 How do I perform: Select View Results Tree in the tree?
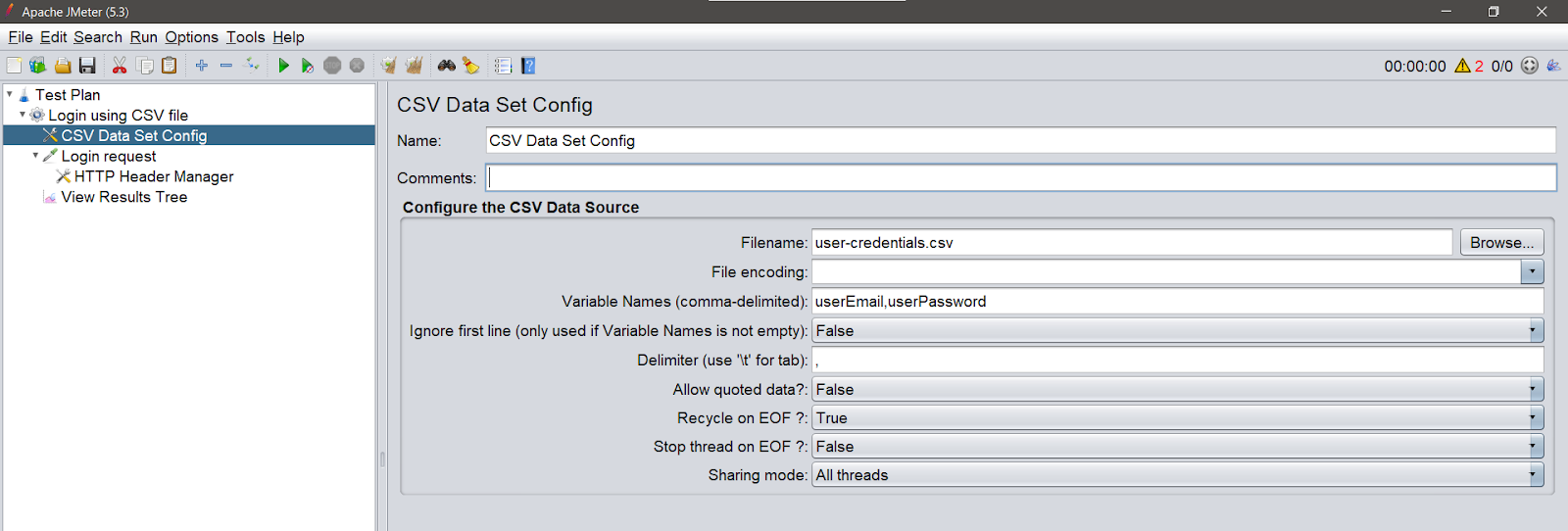[123, 197]
